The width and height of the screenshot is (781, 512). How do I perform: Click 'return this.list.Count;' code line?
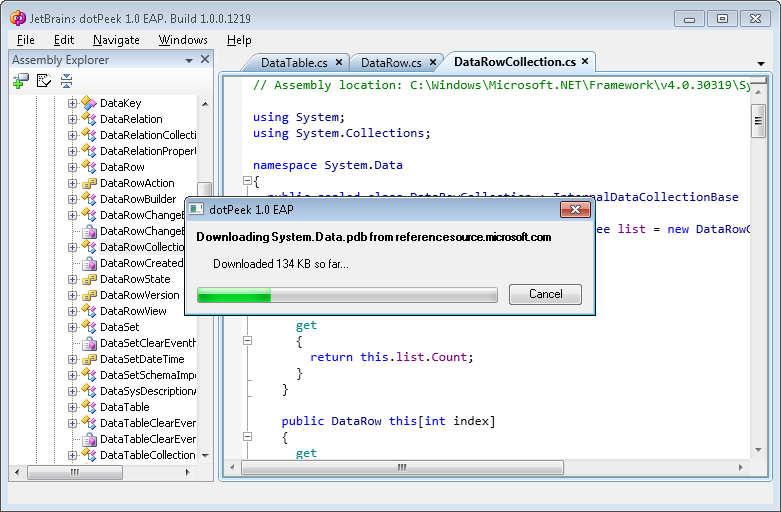tap(391, 357)
